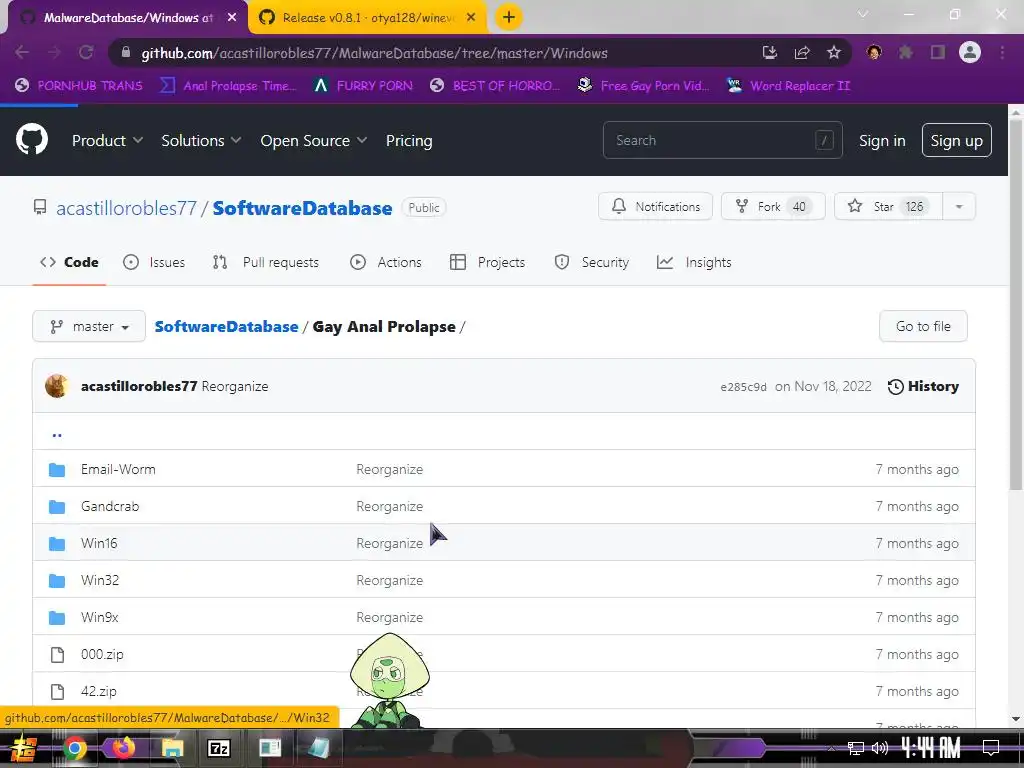Image resolution: width=1024 pixels, height=768 pixels.
Task: Open the Win32 folder
Action: tap(100, 581)
